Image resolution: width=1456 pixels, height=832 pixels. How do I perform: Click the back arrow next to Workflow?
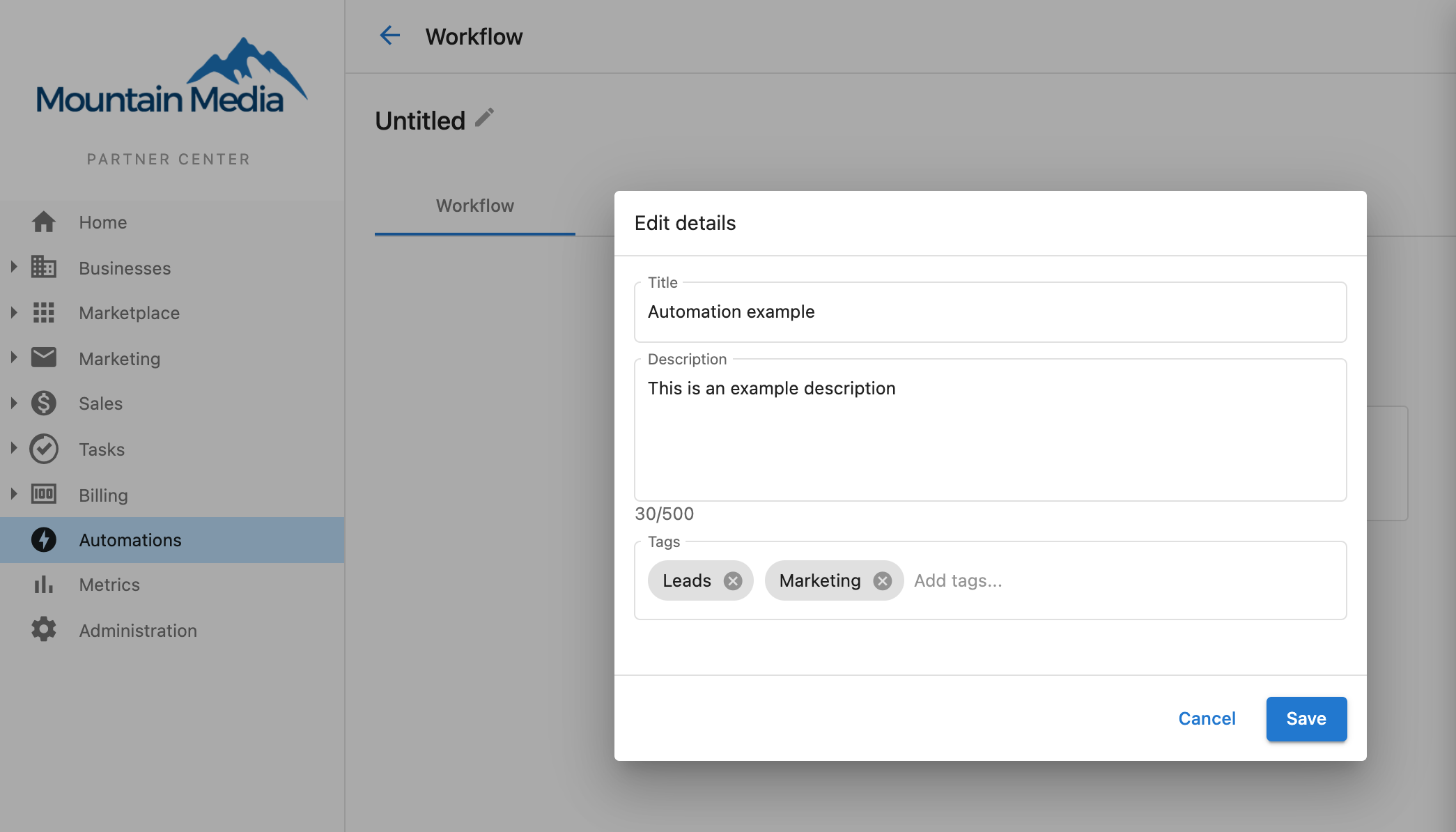click(x=389, y=36)
